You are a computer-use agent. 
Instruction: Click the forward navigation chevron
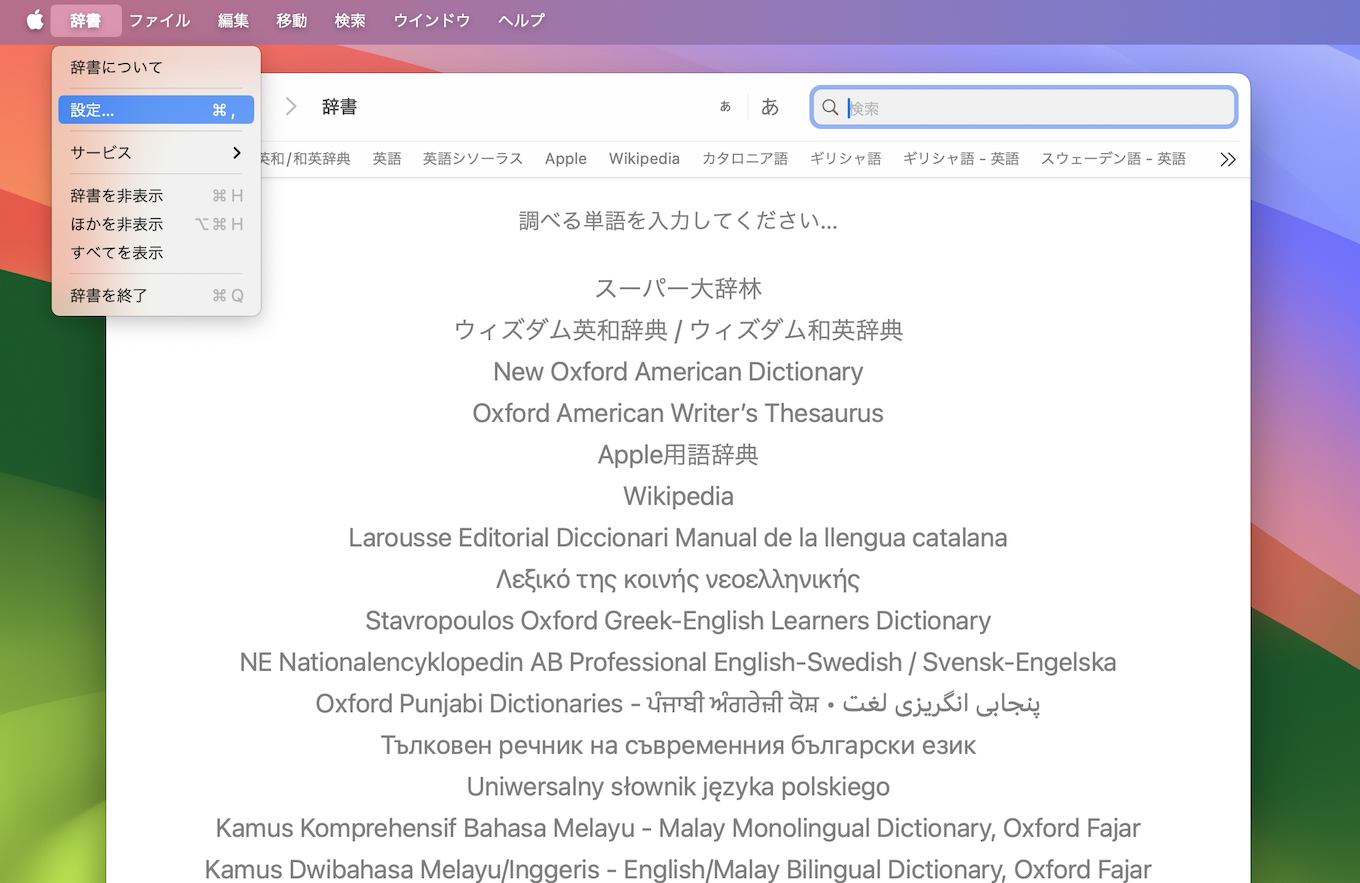pyautogui.click(x=291, y=106)
